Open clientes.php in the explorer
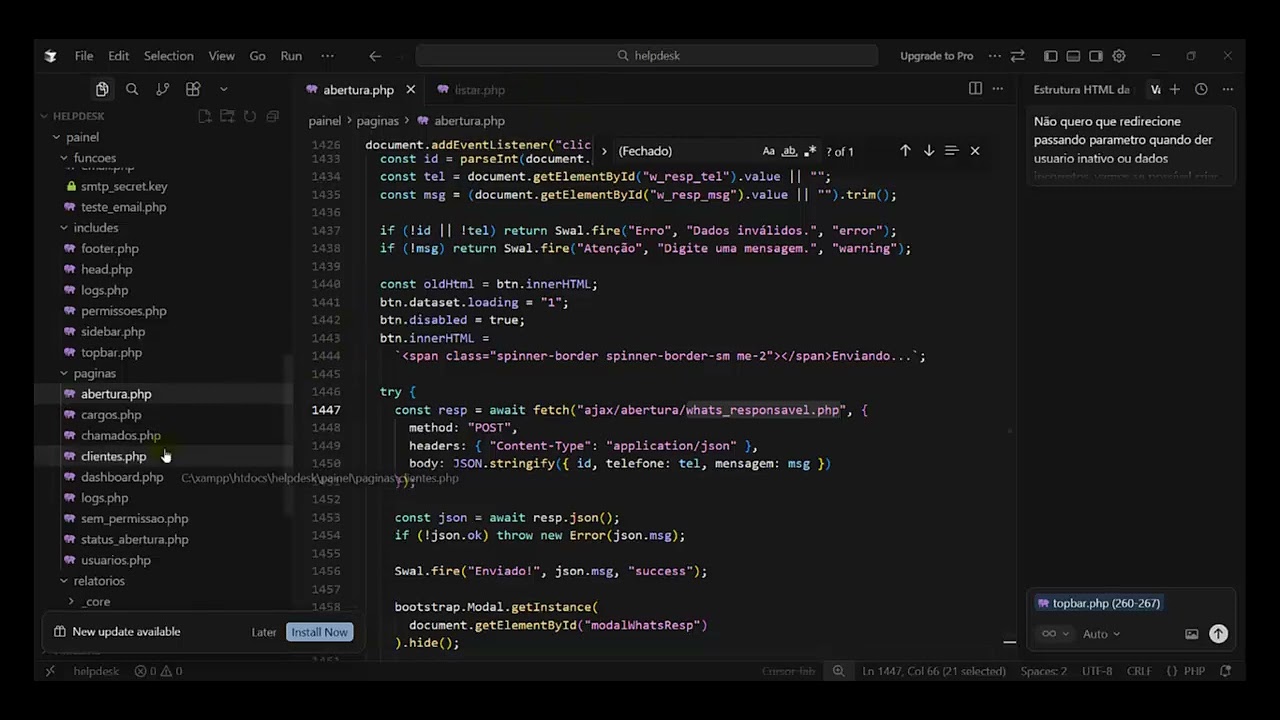Image resolution: width=1280 pixels, height=720 pixels. coord(113,456)
